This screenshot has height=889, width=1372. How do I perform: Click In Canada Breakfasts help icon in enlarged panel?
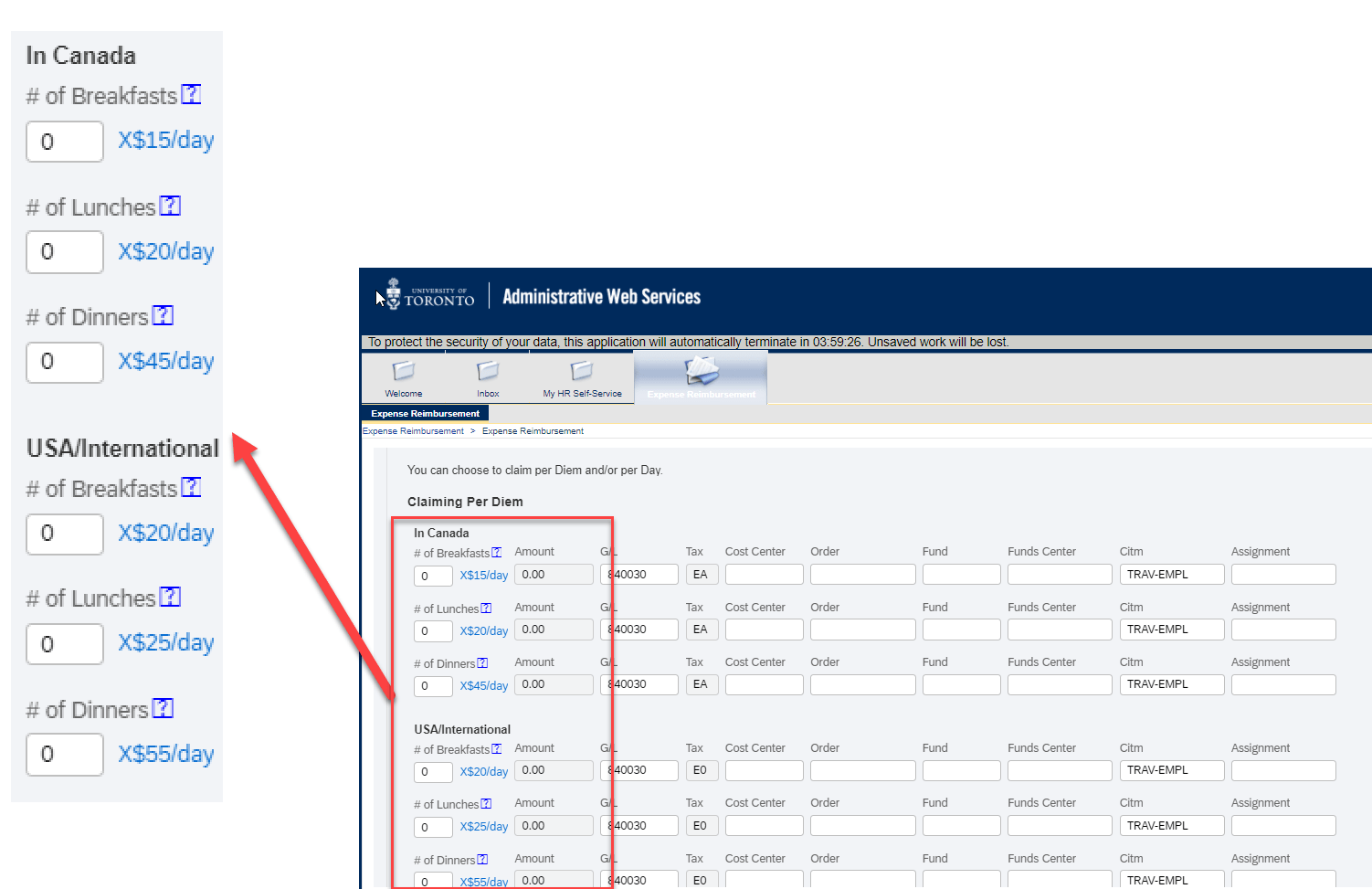191,94
